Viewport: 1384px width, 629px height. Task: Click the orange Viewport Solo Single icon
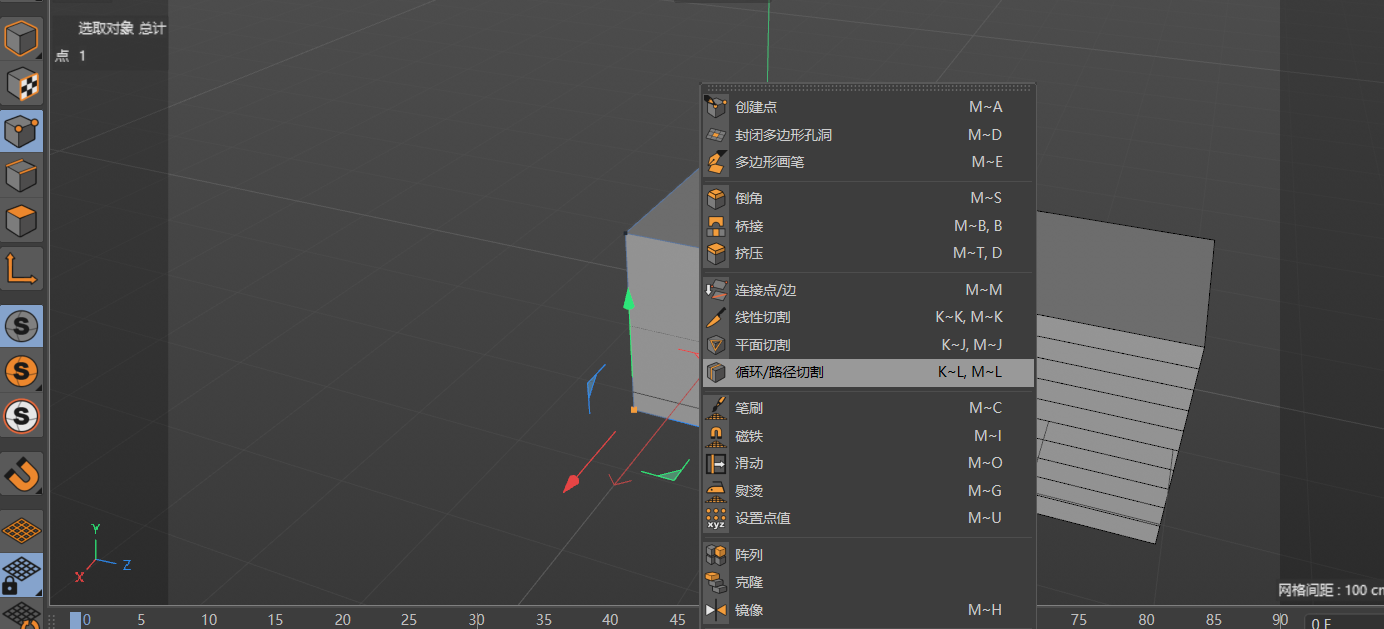point(21,371)
